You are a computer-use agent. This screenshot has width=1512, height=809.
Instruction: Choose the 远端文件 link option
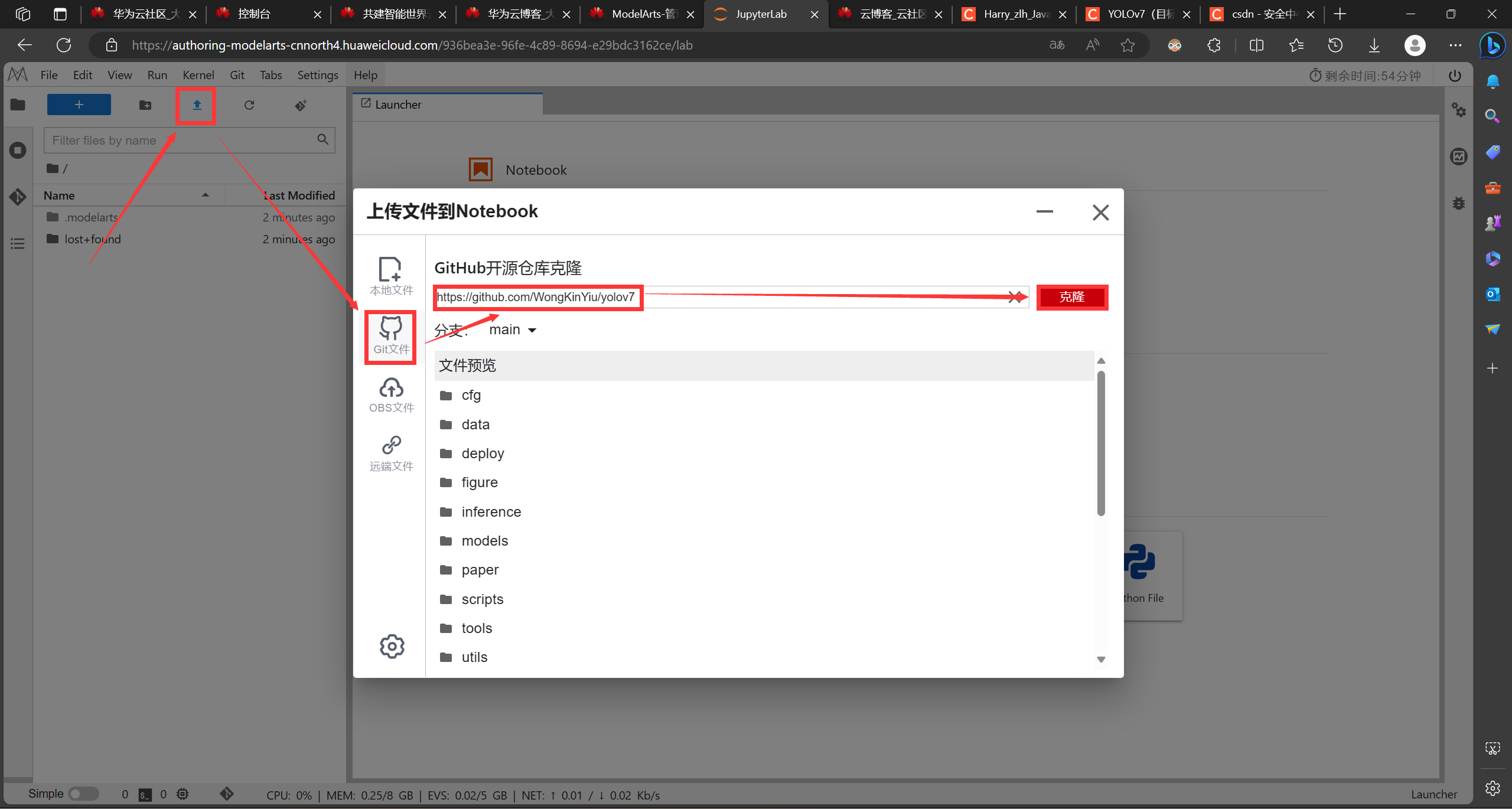(x=391, y=453)
